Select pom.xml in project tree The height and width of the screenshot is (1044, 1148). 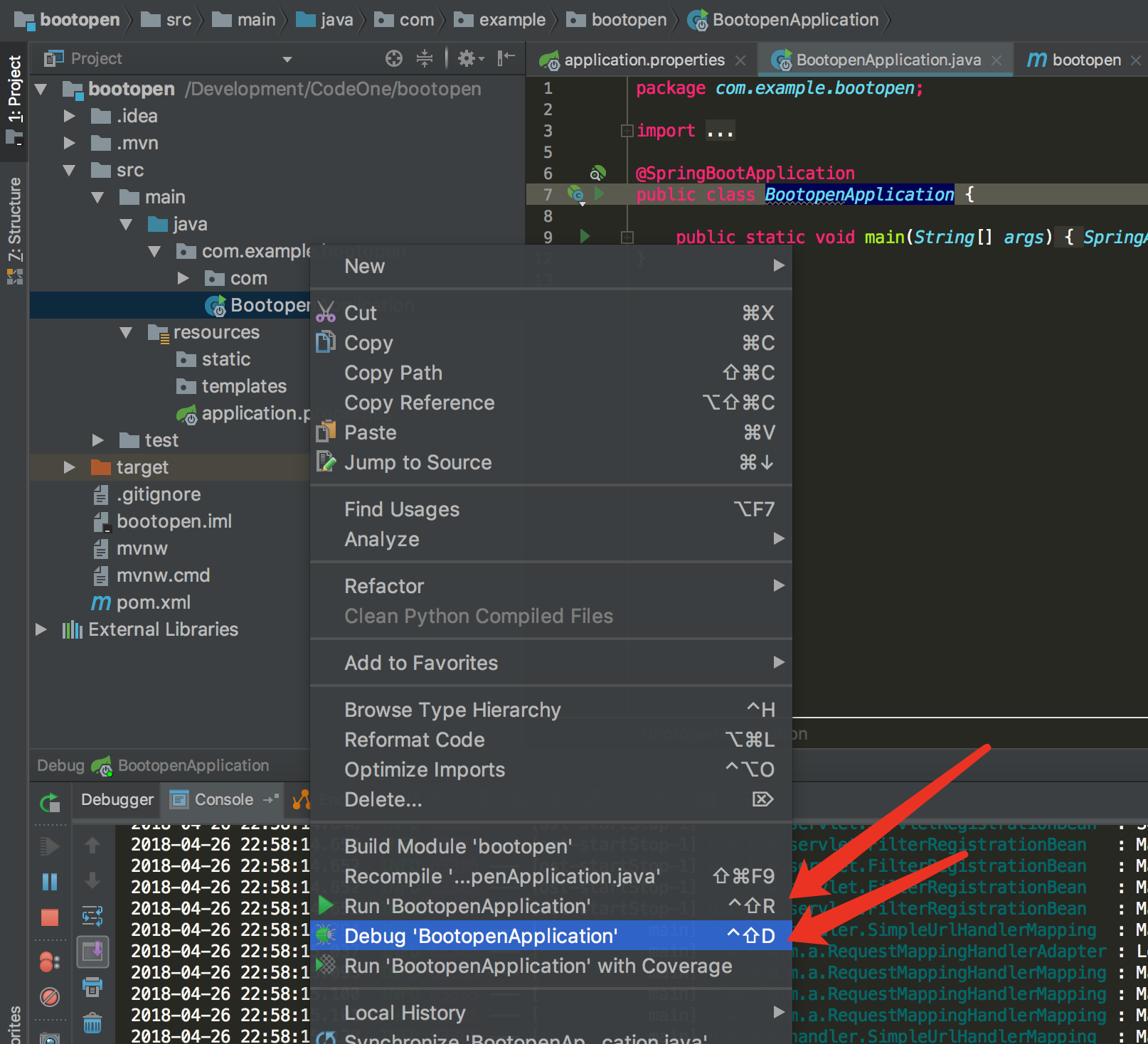point(141,602)
